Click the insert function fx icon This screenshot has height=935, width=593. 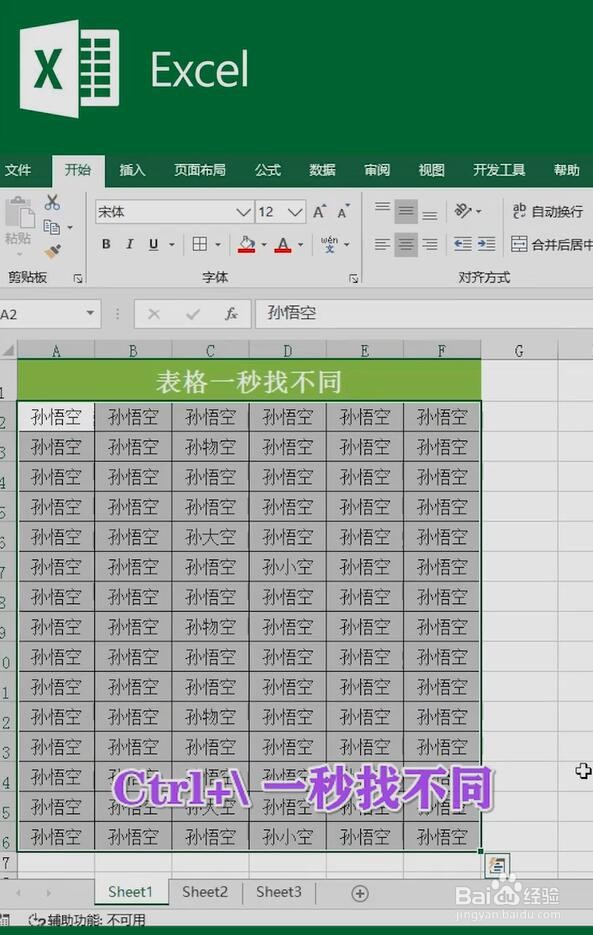tap(231, 314)
